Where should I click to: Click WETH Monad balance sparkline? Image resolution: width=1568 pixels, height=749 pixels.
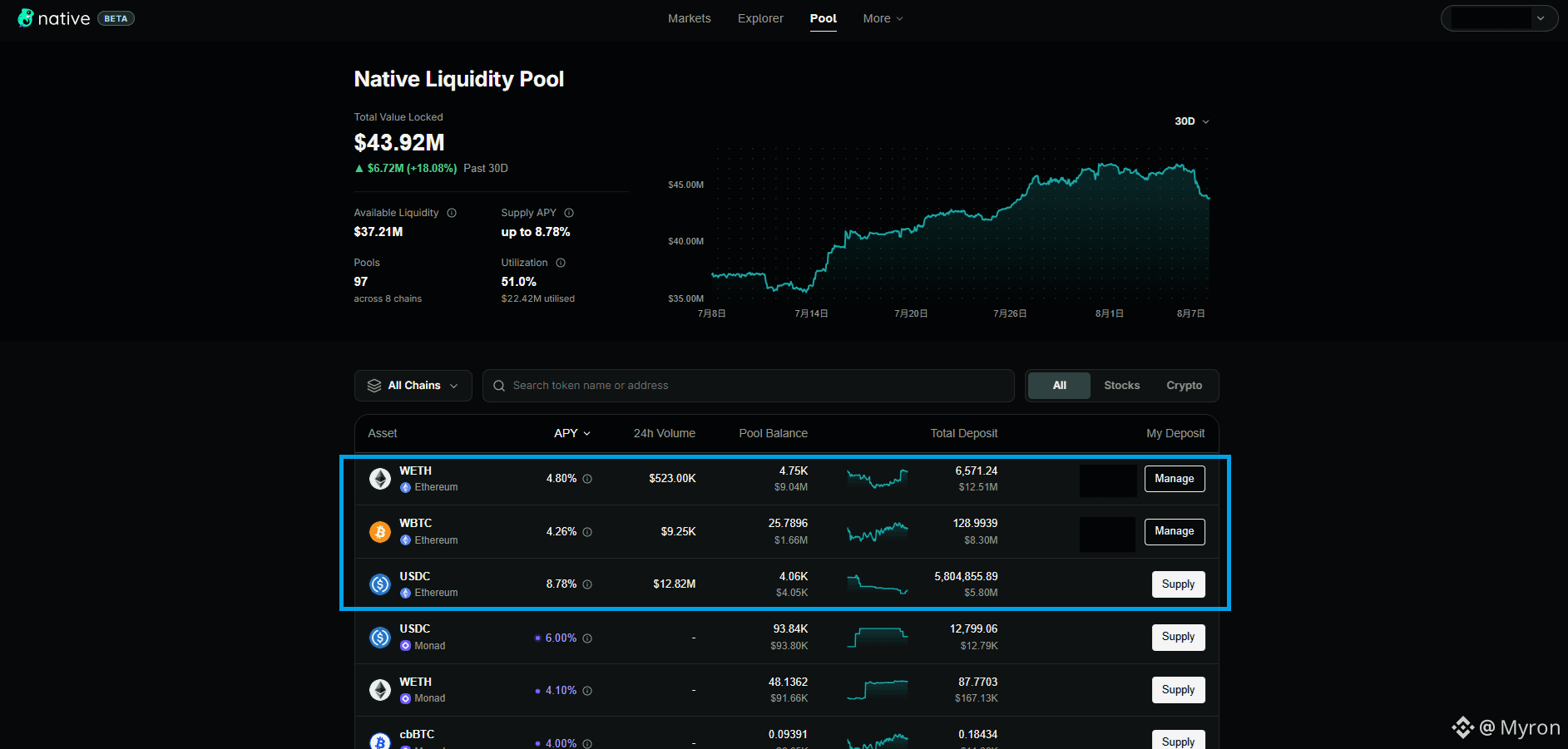(877, 690)
